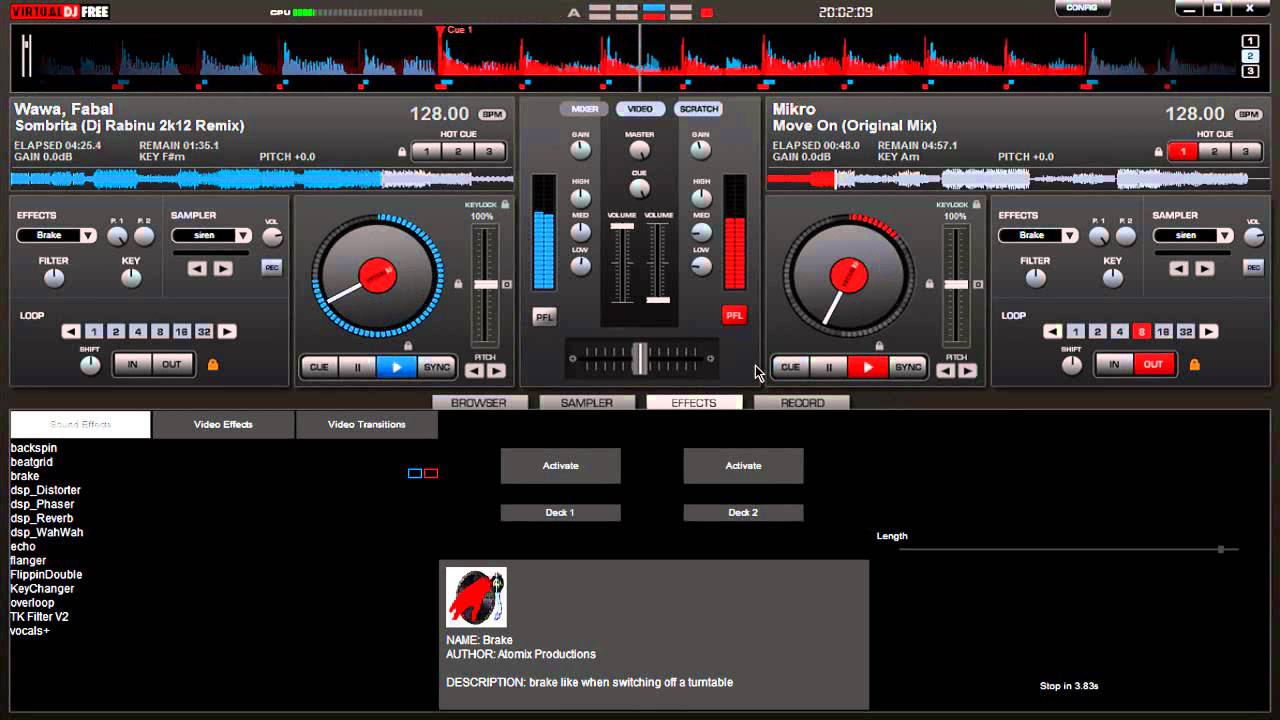The image size is (1280, 720).
Task: Set left deck loop IN point
Action: (x=132, y=365)
